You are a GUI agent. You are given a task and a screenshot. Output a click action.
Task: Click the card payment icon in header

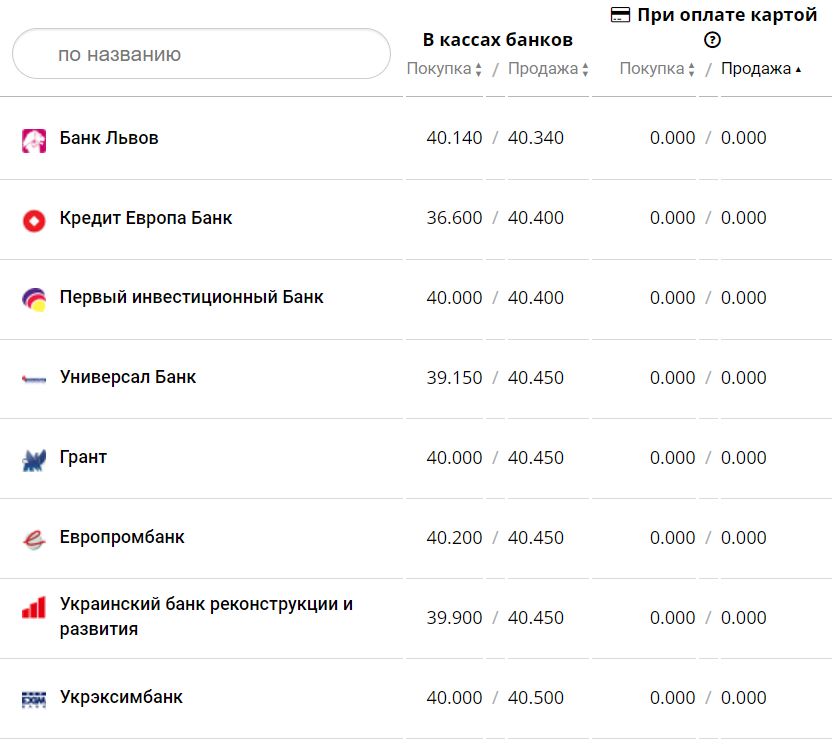click(620, 15)
